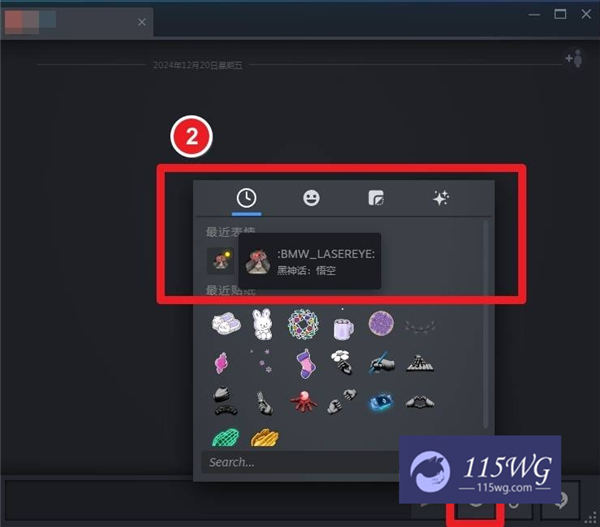The width and height of the screenshot is (600, 527).
Task: Pick the pink candy sticker
Action: pyautogui.click(x=221, y=362)
